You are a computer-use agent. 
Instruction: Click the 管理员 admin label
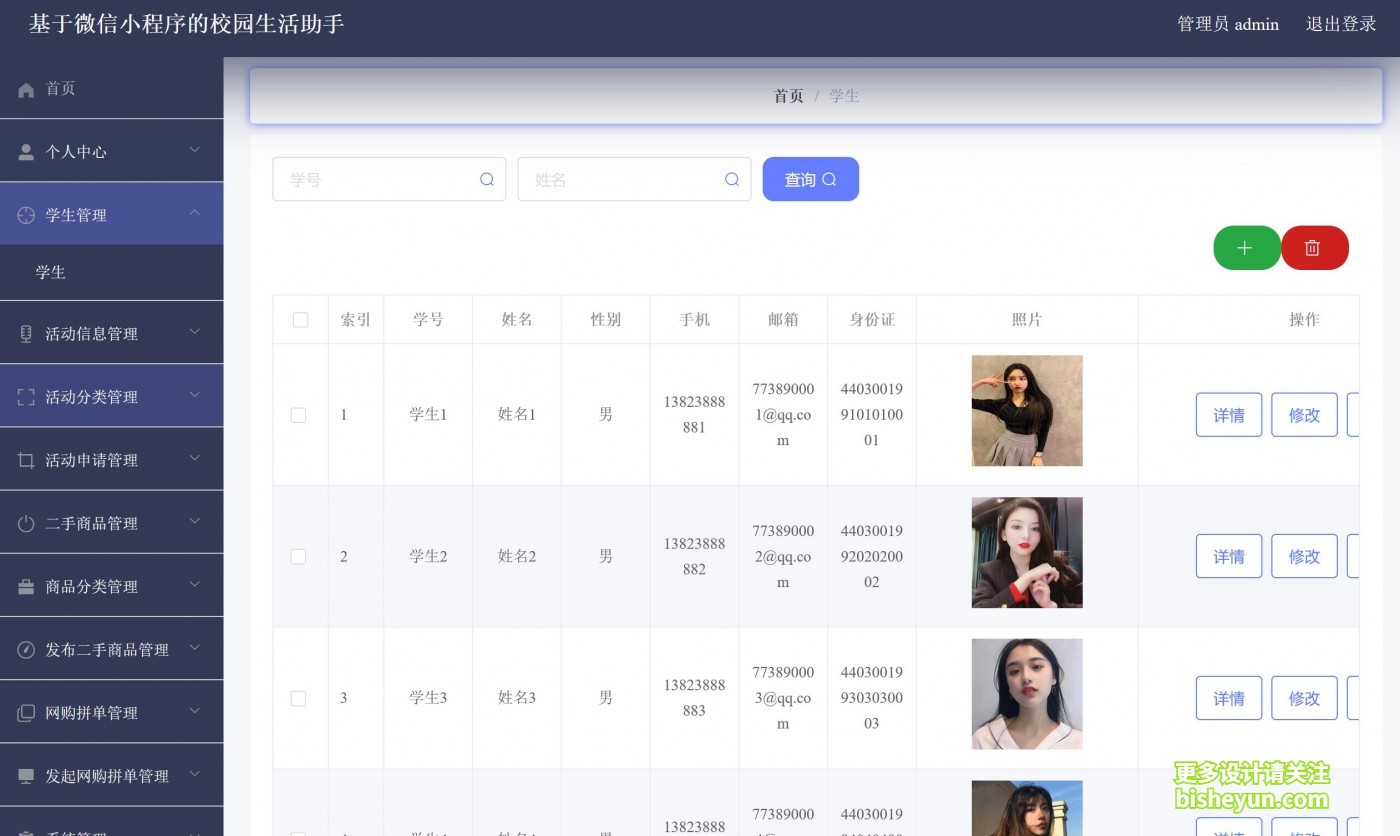pos(1228,24)
